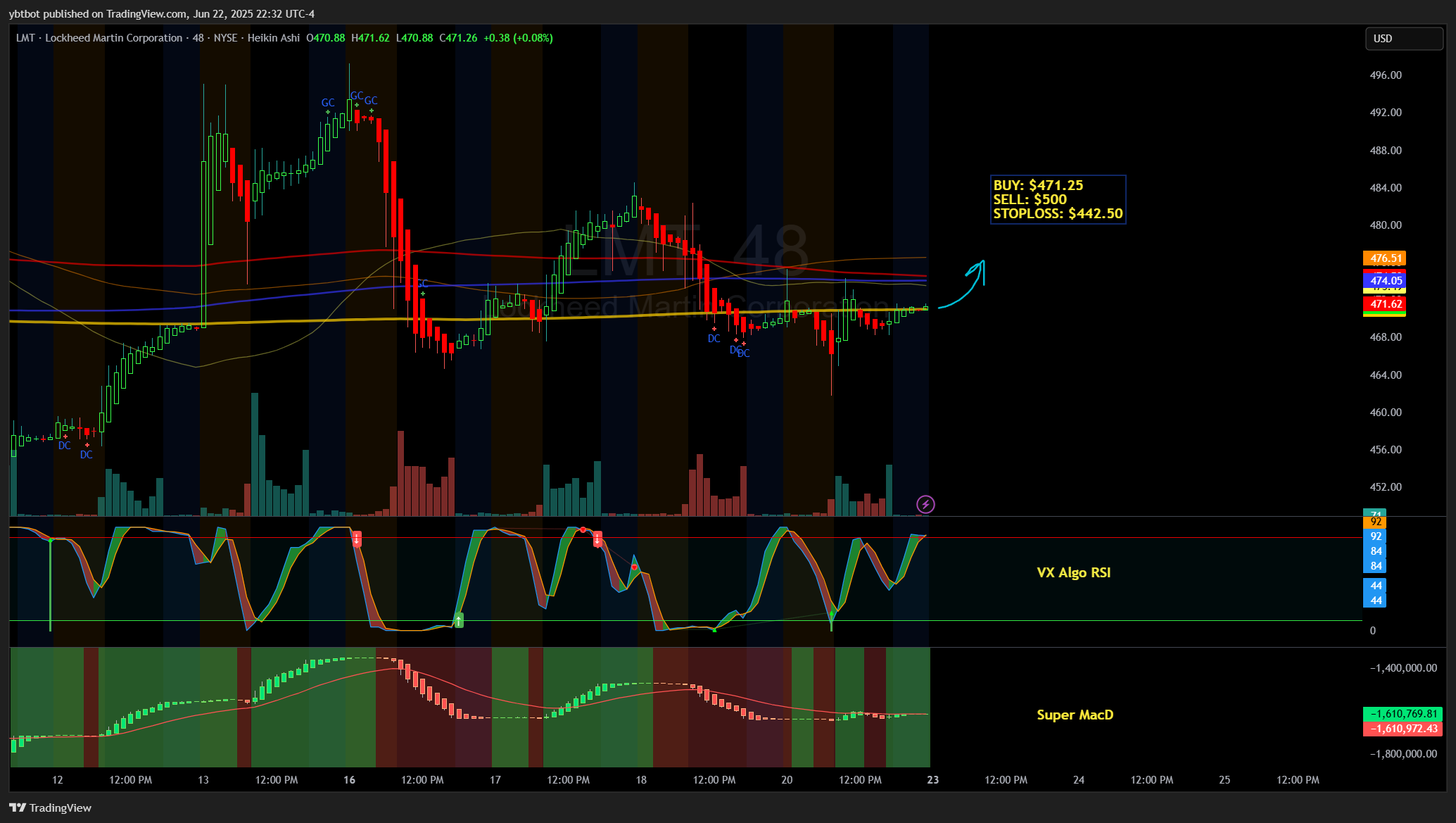Click the green -1,610,769.81 MACD value label
This screenshot has height=823, width=1456.
point(1403,714)
